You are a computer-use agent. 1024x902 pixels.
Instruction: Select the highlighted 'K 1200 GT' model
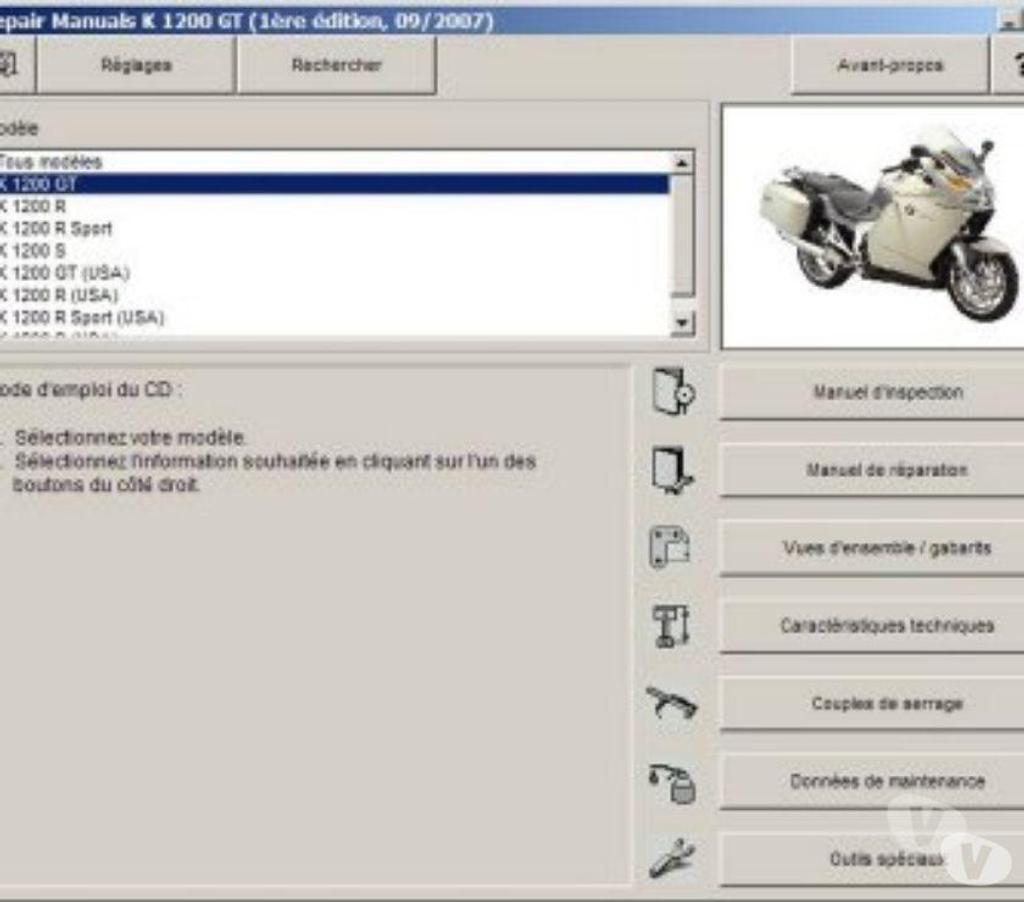tap(334, 184)
